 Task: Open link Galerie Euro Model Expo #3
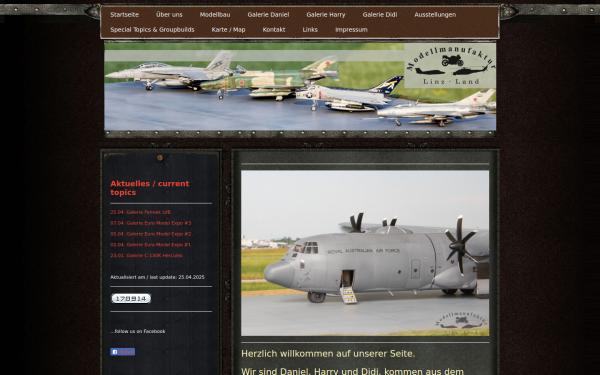coord(151,223)
